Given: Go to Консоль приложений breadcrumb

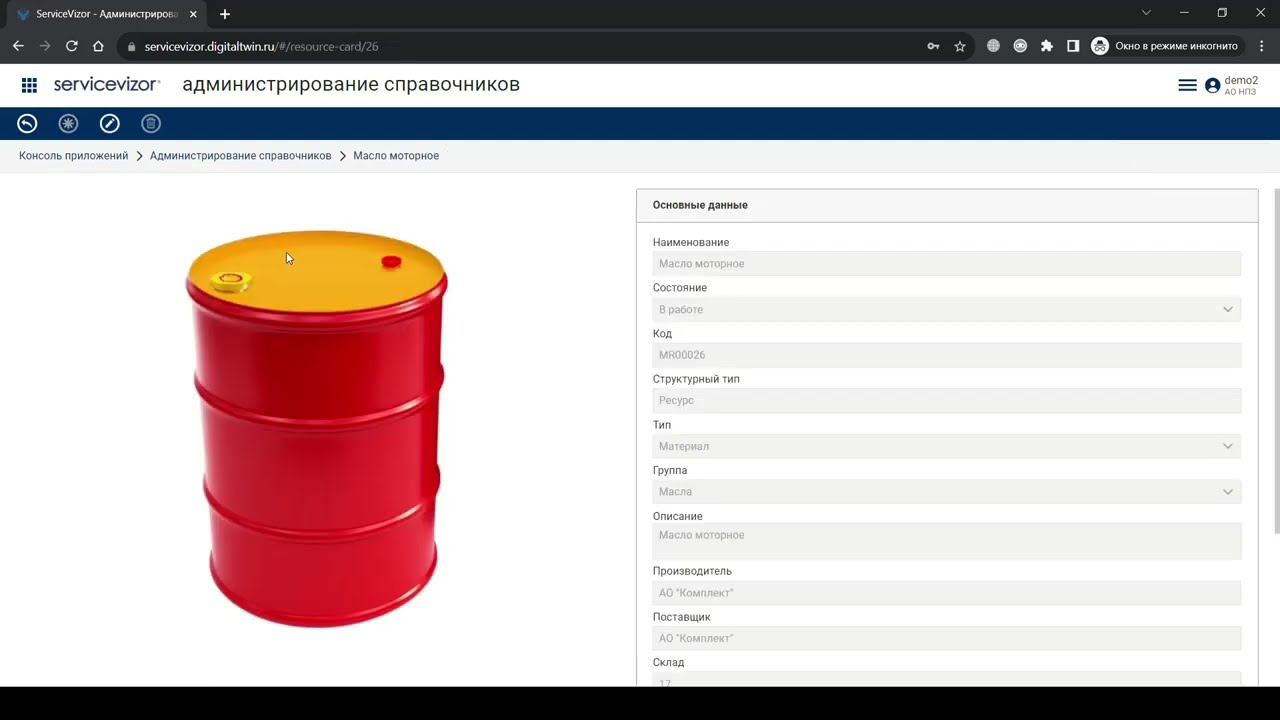Looking at the screenshot, I should tap(74, 156).
